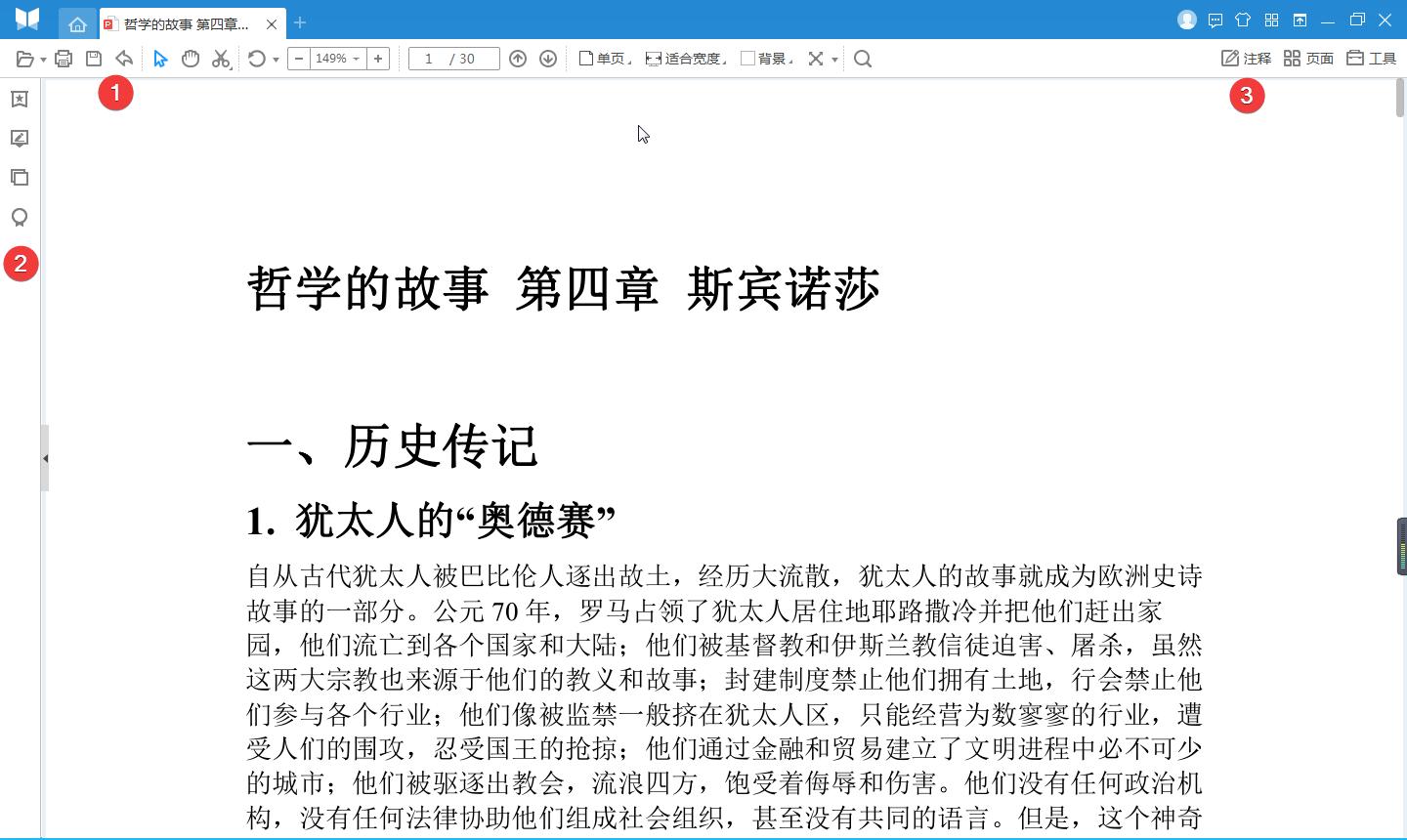Open the 注释 comment menu
This screenshot has width=1407, height=840.
1247,58
